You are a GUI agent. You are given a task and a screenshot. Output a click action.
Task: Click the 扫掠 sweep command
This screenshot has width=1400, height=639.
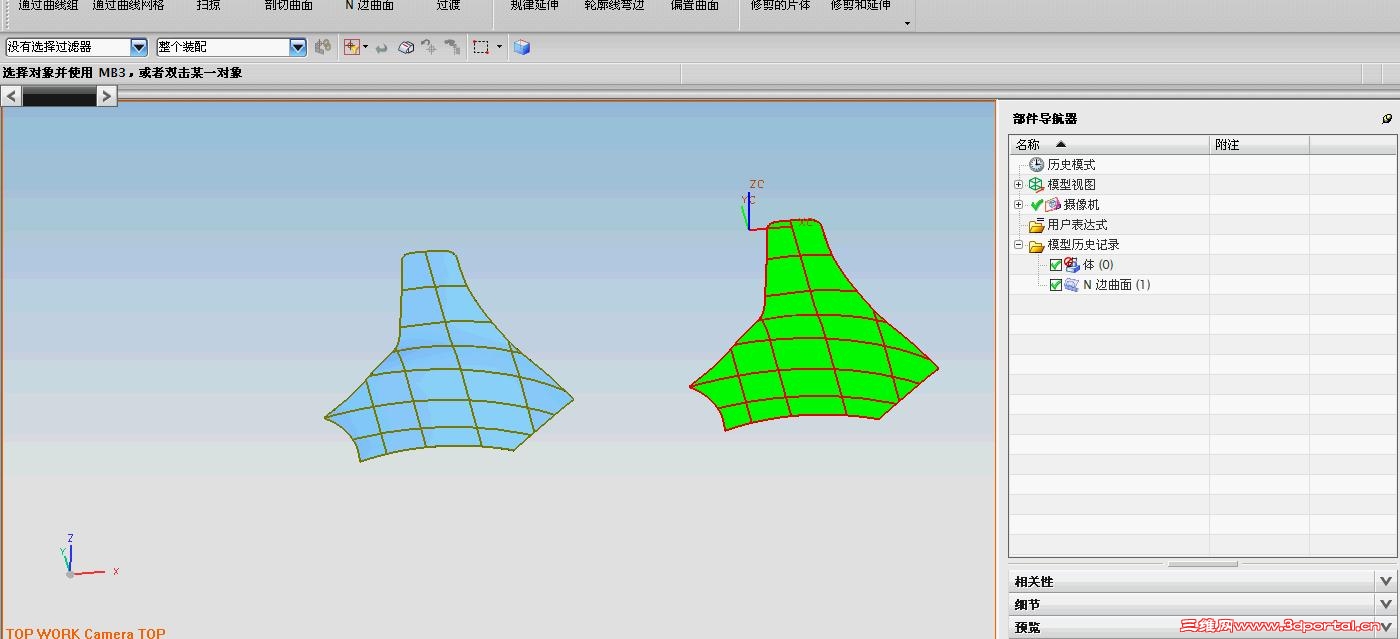point(209,6)
